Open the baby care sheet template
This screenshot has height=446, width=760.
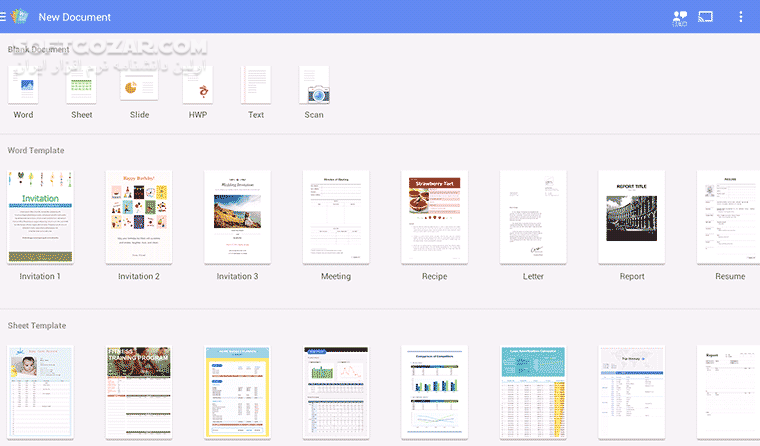[40, 392]
